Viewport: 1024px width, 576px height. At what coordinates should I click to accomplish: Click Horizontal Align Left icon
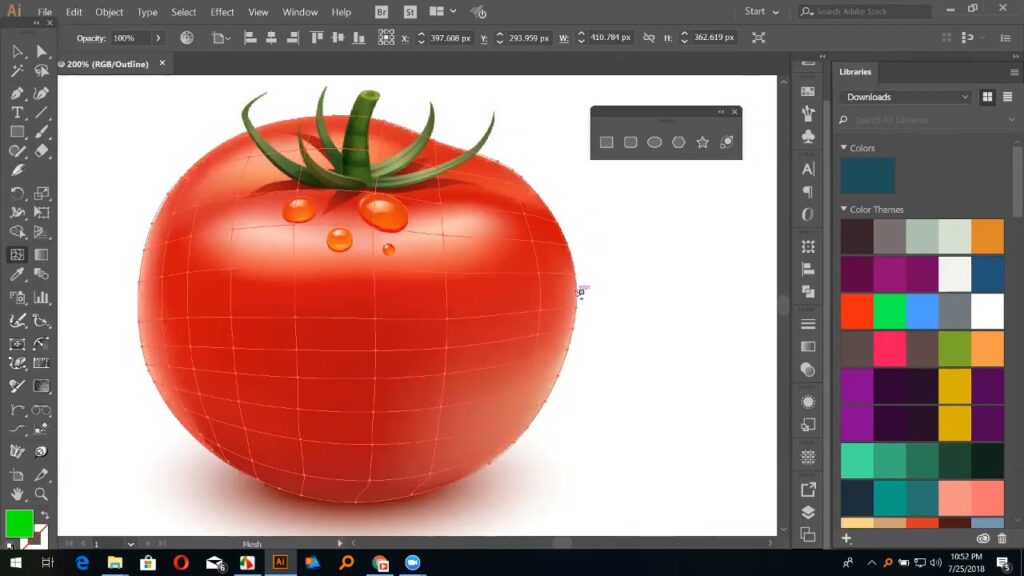click(x=249, y=38)
